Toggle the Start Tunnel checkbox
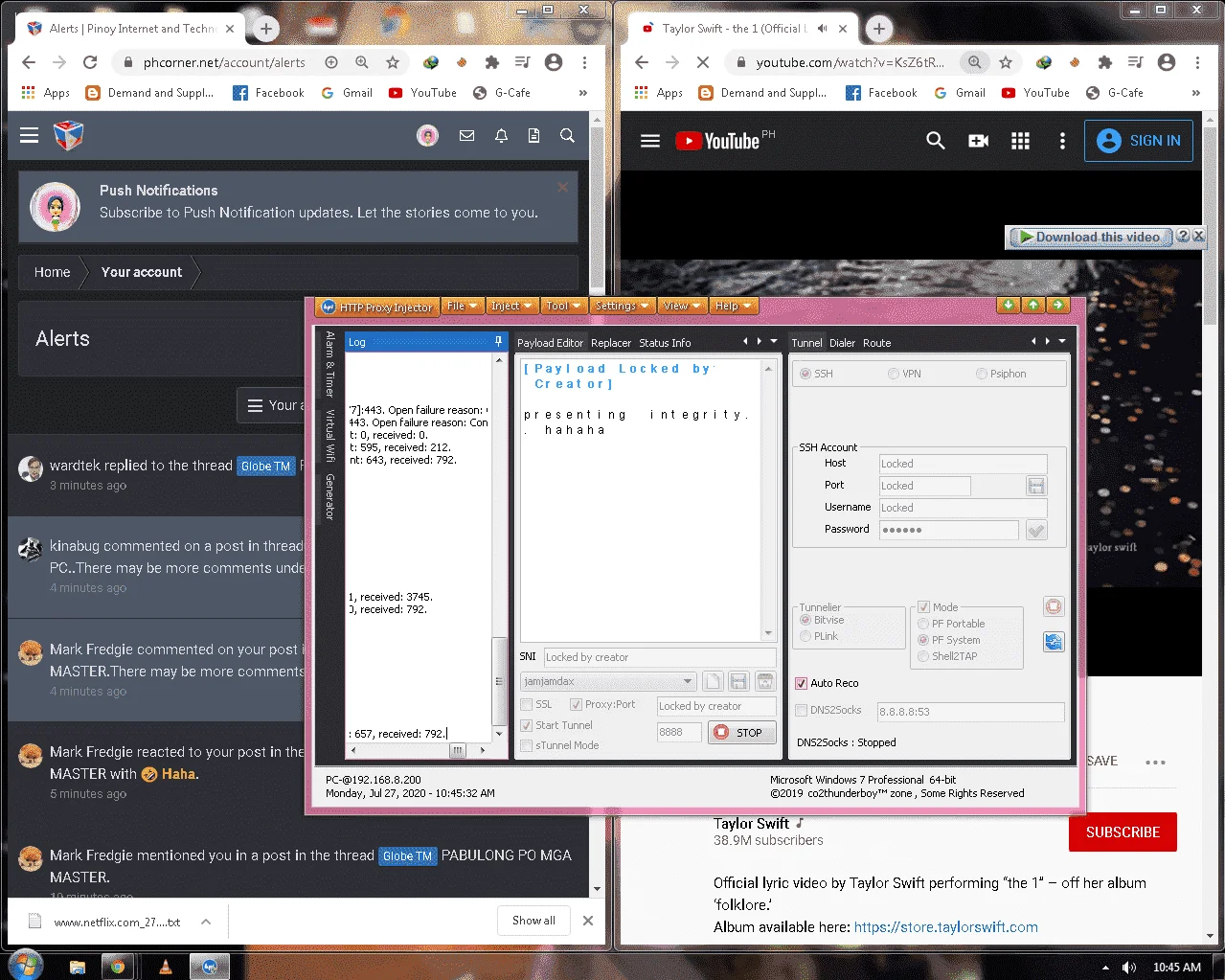 click(526, 725)
